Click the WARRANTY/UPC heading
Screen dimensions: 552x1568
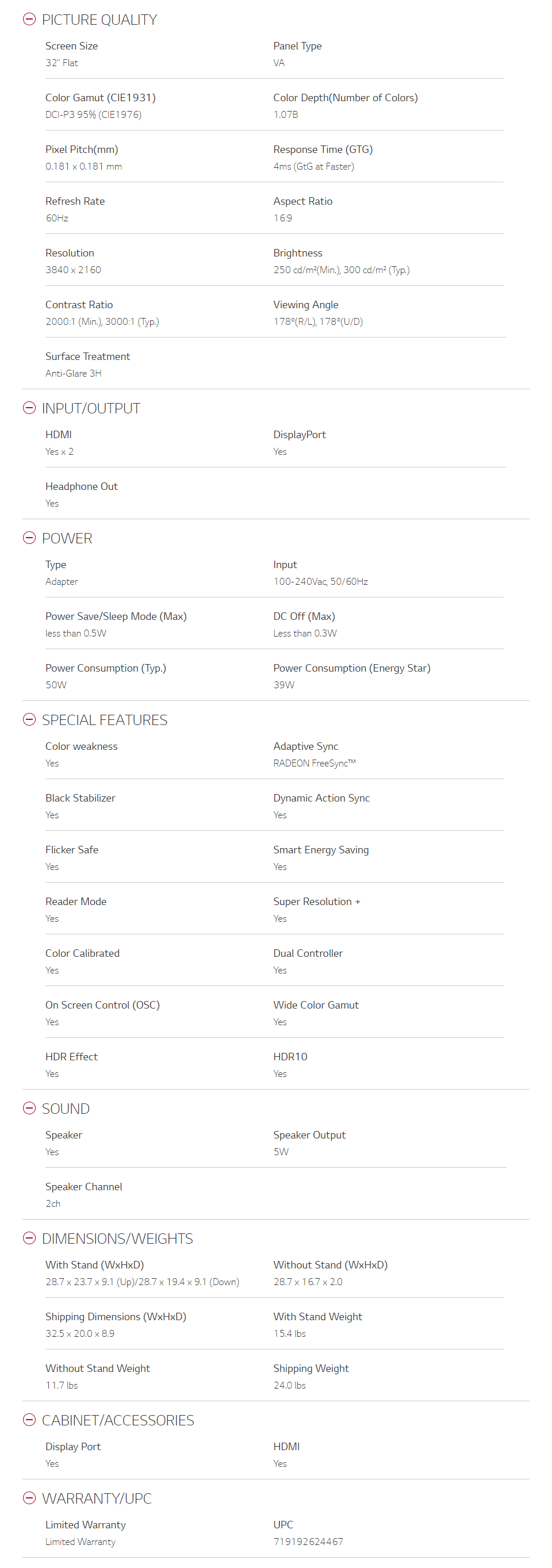pos(97,1498)
